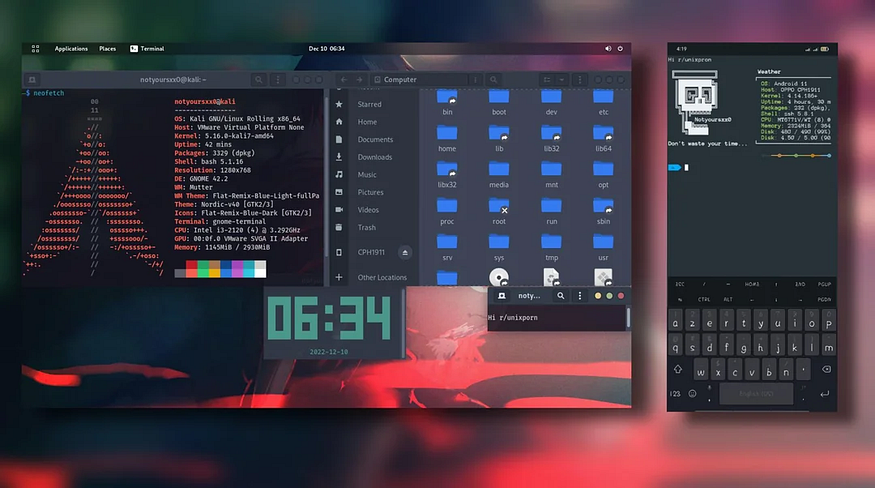Open the root folder
Viewport: 875px width, 488px height.
[x=499, y=211]
